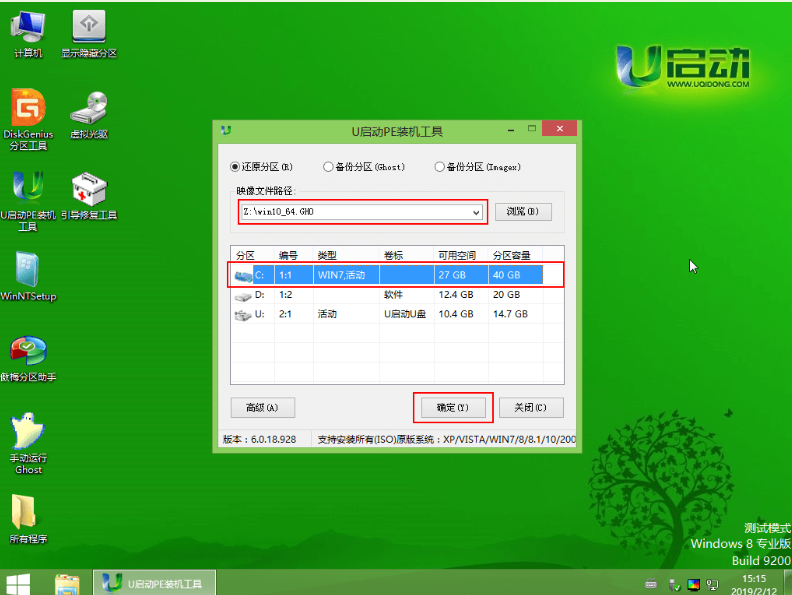792x595 pixels.
Task: Open the 高级 advanced options
Action: pyautogui.click(x=261, y=407)
